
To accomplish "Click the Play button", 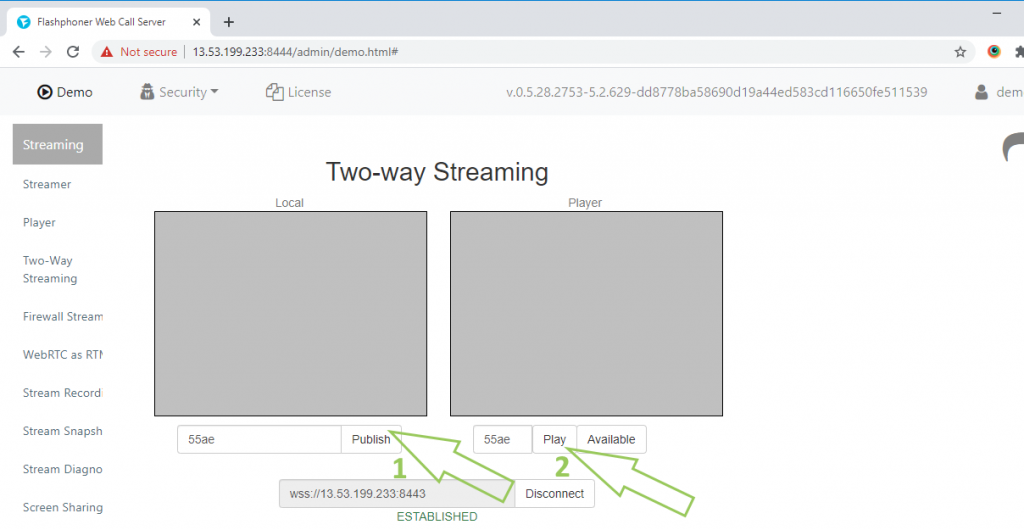I will tap(554, 439).
